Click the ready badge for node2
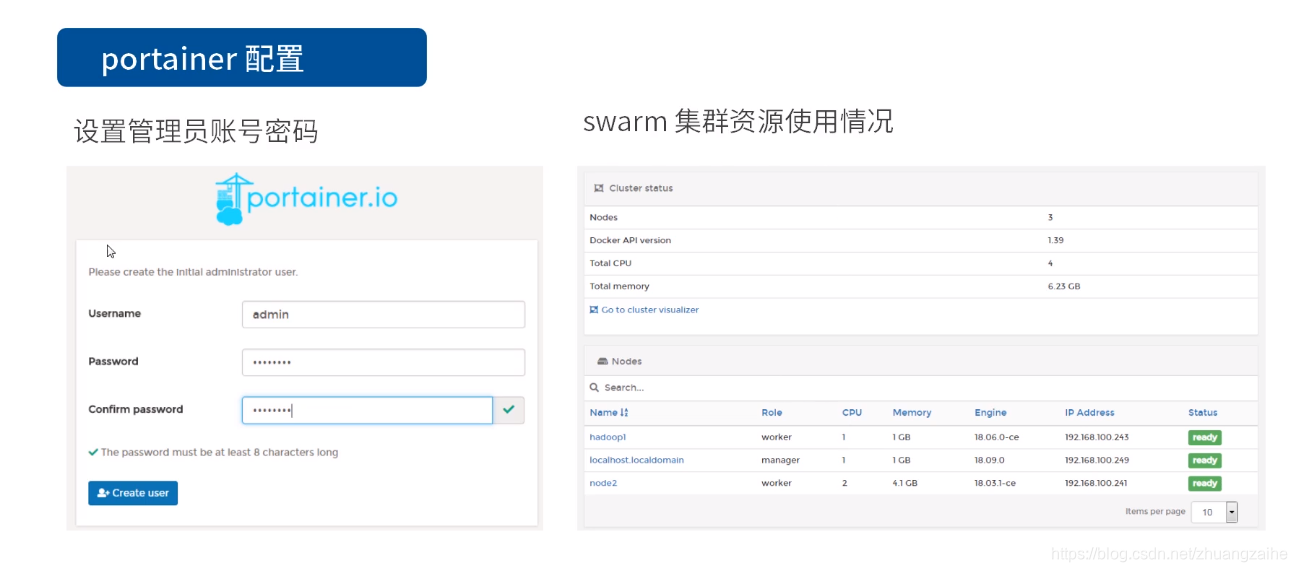Screen dimensions: 1297x572 (x=1205, y=483)
